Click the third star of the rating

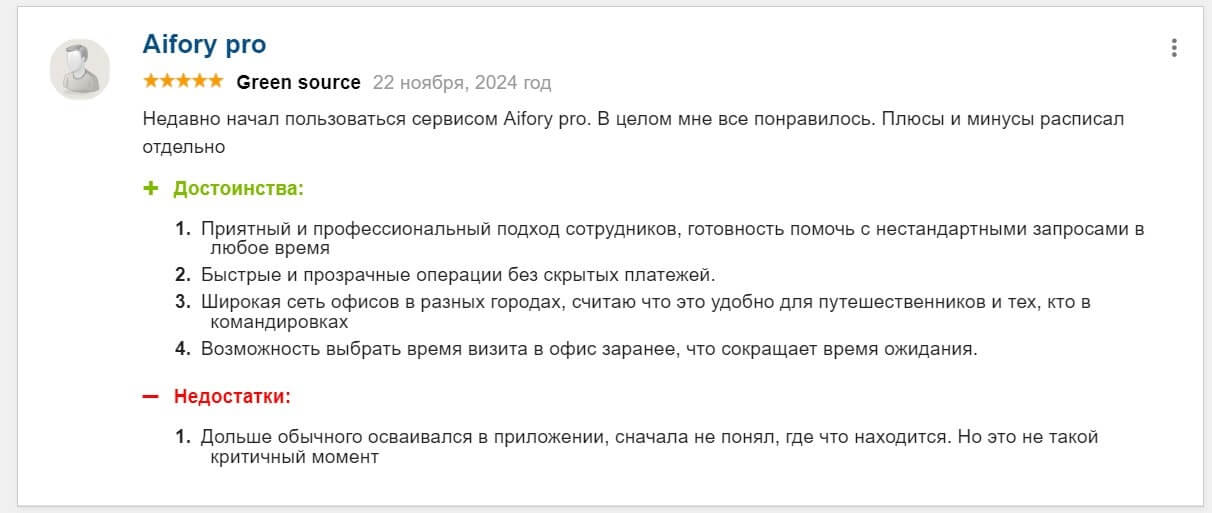click(184, 81)
